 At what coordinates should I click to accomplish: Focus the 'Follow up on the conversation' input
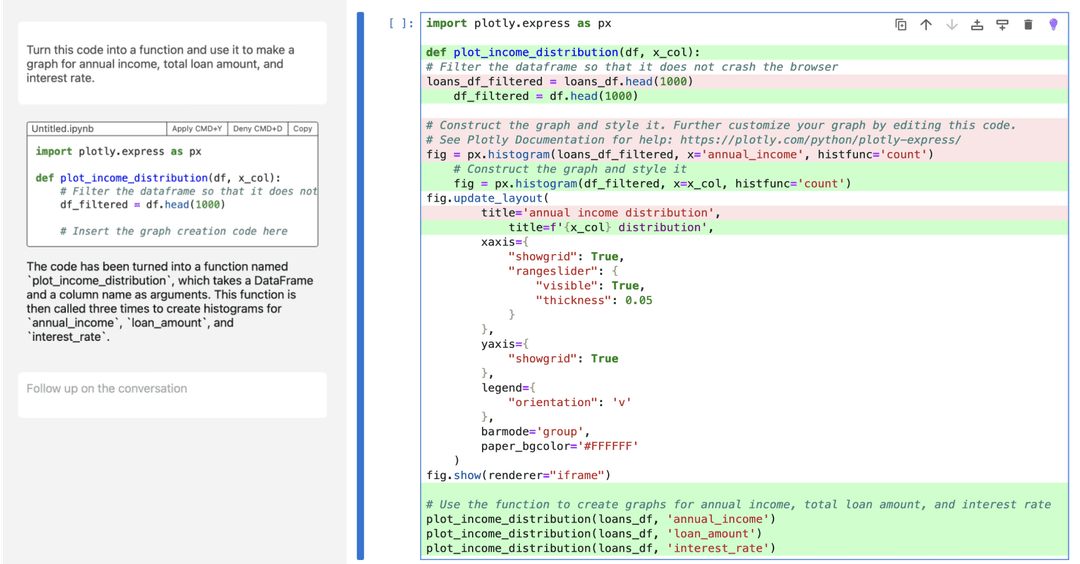[x=172, y=389]
